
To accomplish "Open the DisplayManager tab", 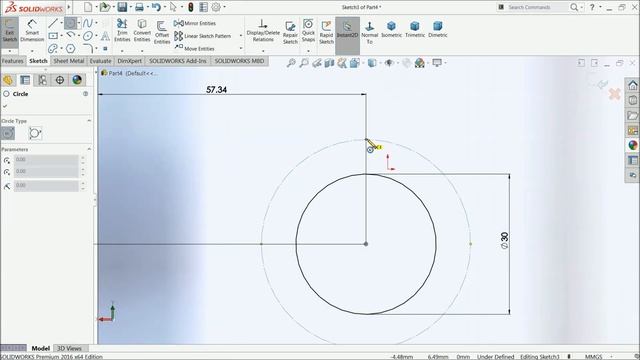I will (77, 80).
